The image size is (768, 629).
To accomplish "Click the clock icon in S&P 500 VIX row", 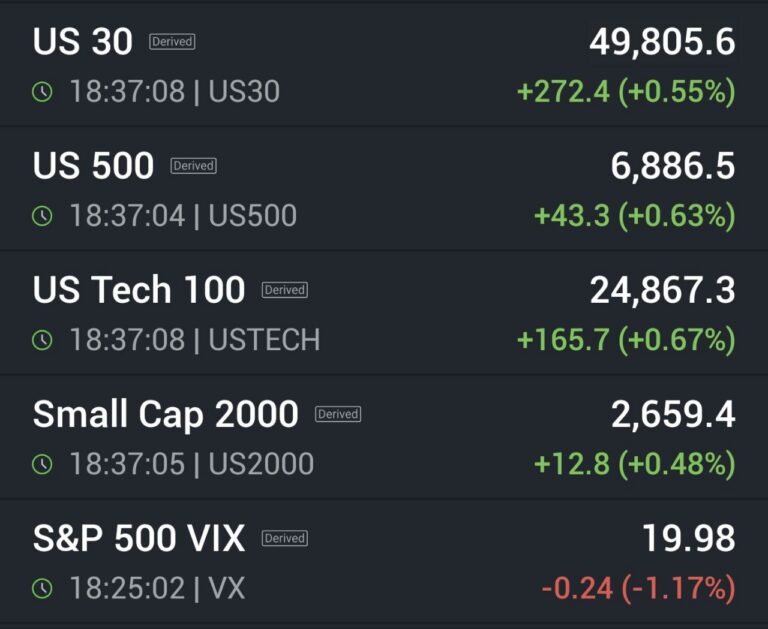I will coord(42,588).
